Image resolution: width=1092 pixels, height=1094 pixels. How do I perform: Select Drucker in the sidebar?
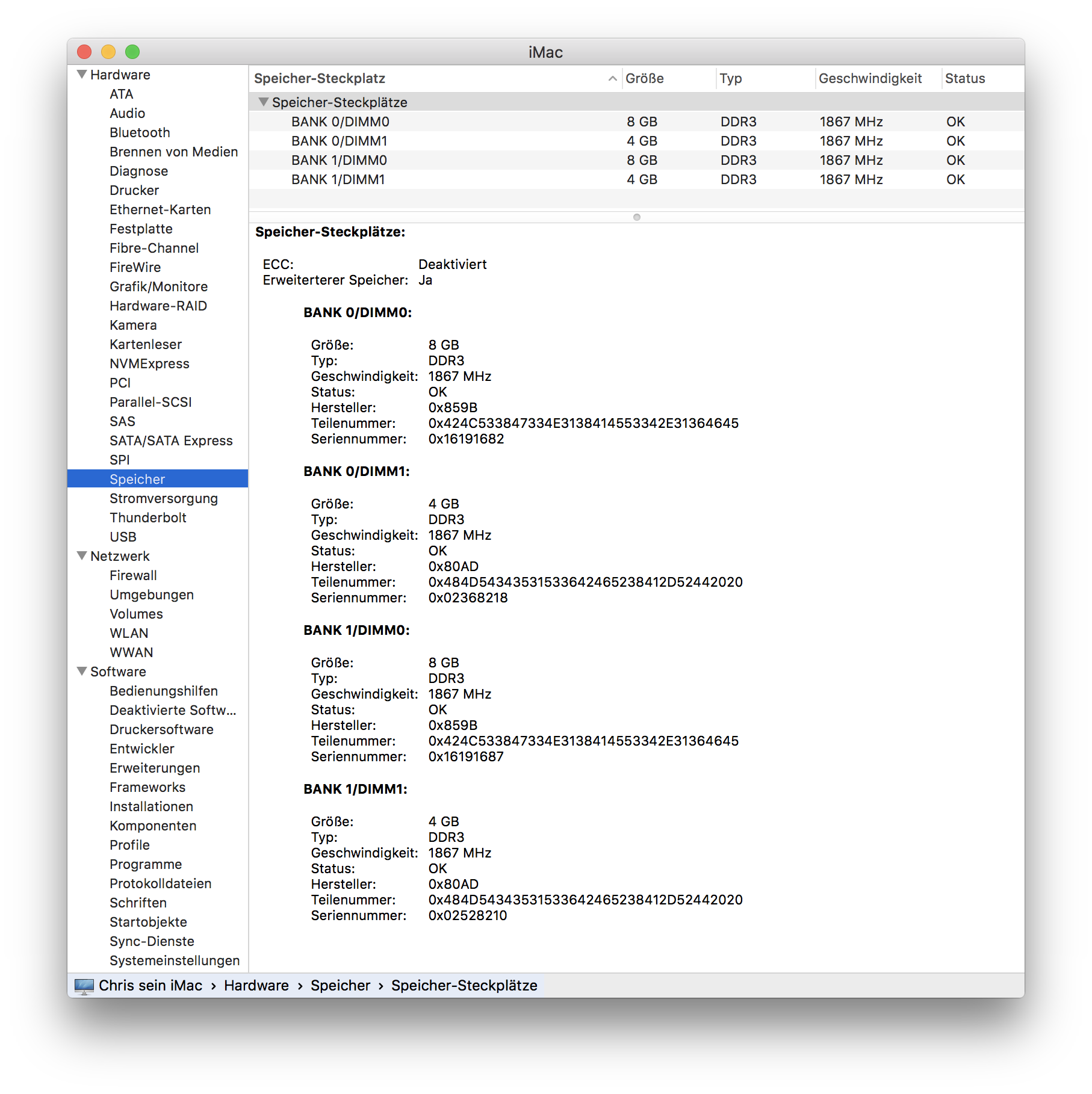click(x=134, y=190)
